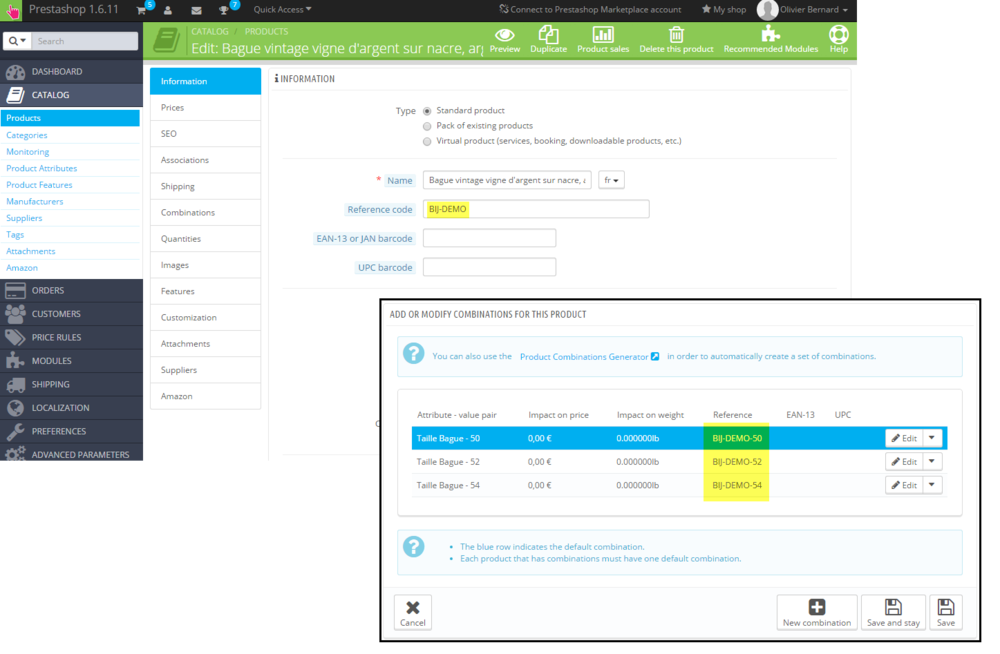Open the Product Combinations Generator link
This screenshot has height=654, width=1000.
[x=589, y=357]
